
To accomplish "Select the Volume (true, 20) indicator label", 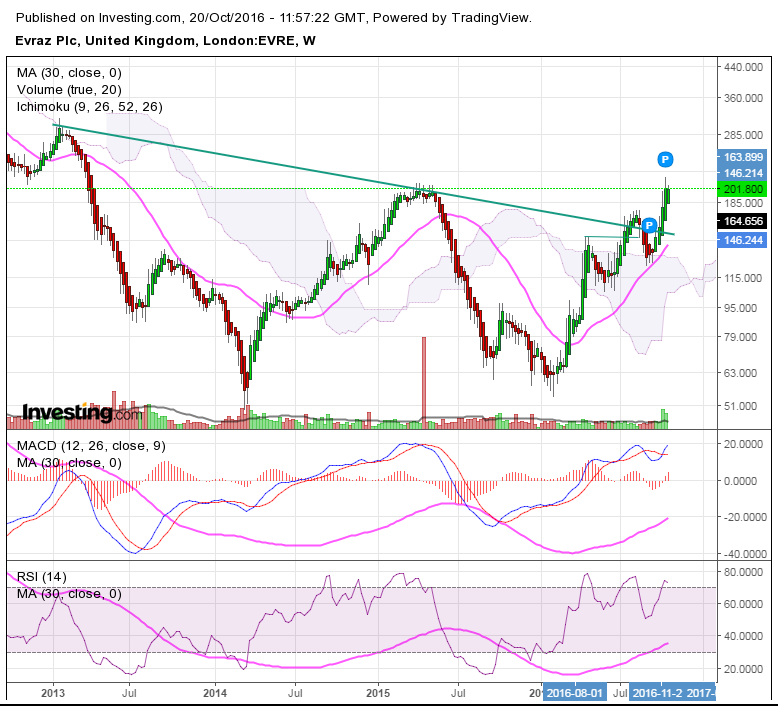I will pos(69,90).
